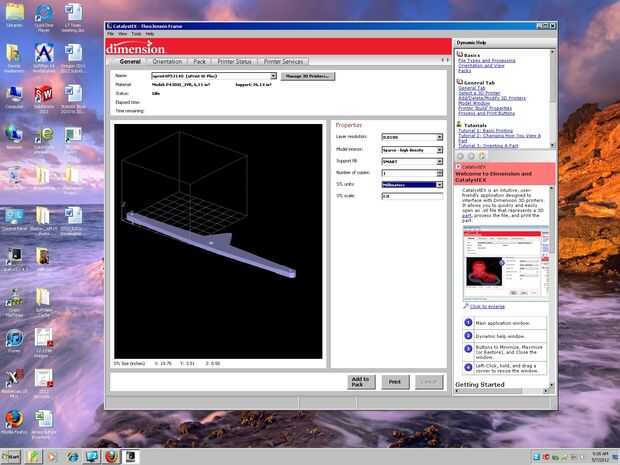This screenshot has width=620, height=465.
Task: Click the Print button
Action: (395, 382)
